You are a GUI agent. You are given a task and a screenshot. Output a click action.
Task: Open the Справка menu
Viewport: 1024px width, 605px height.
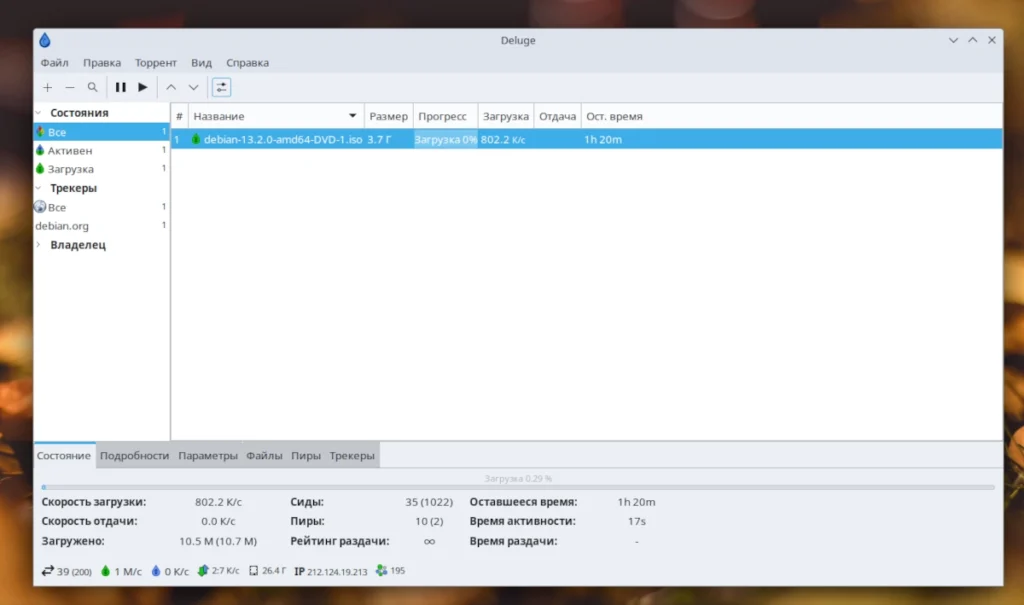248,63
